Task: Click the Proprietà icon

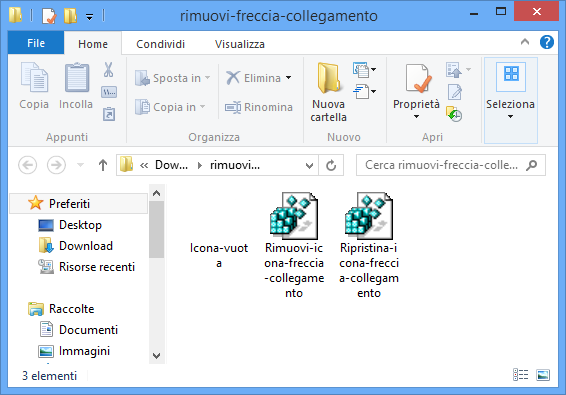Action: click(x=417, y=79)
